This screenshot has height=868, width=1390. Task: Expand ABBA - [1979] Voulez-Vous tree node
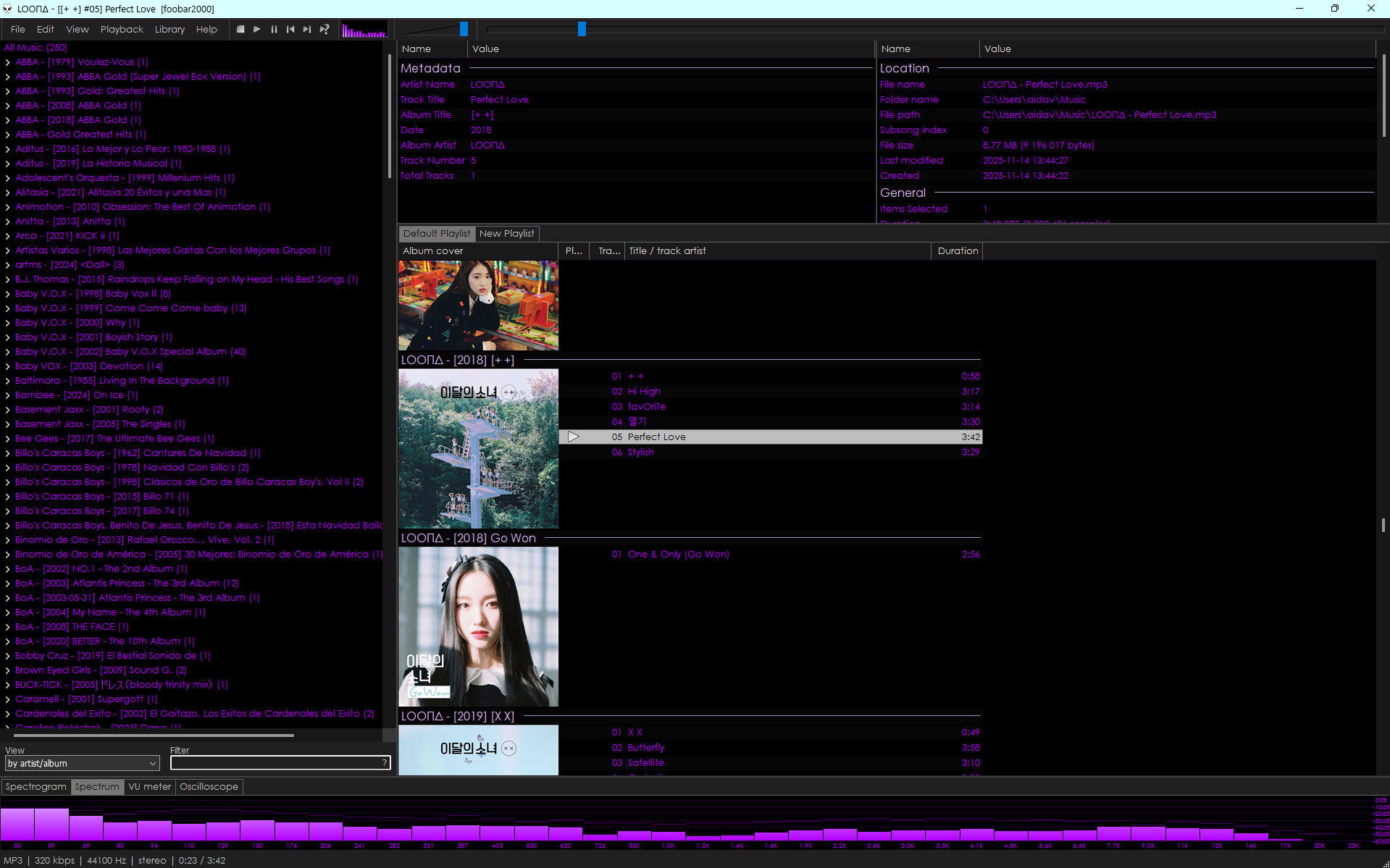(x=8, y=62)
